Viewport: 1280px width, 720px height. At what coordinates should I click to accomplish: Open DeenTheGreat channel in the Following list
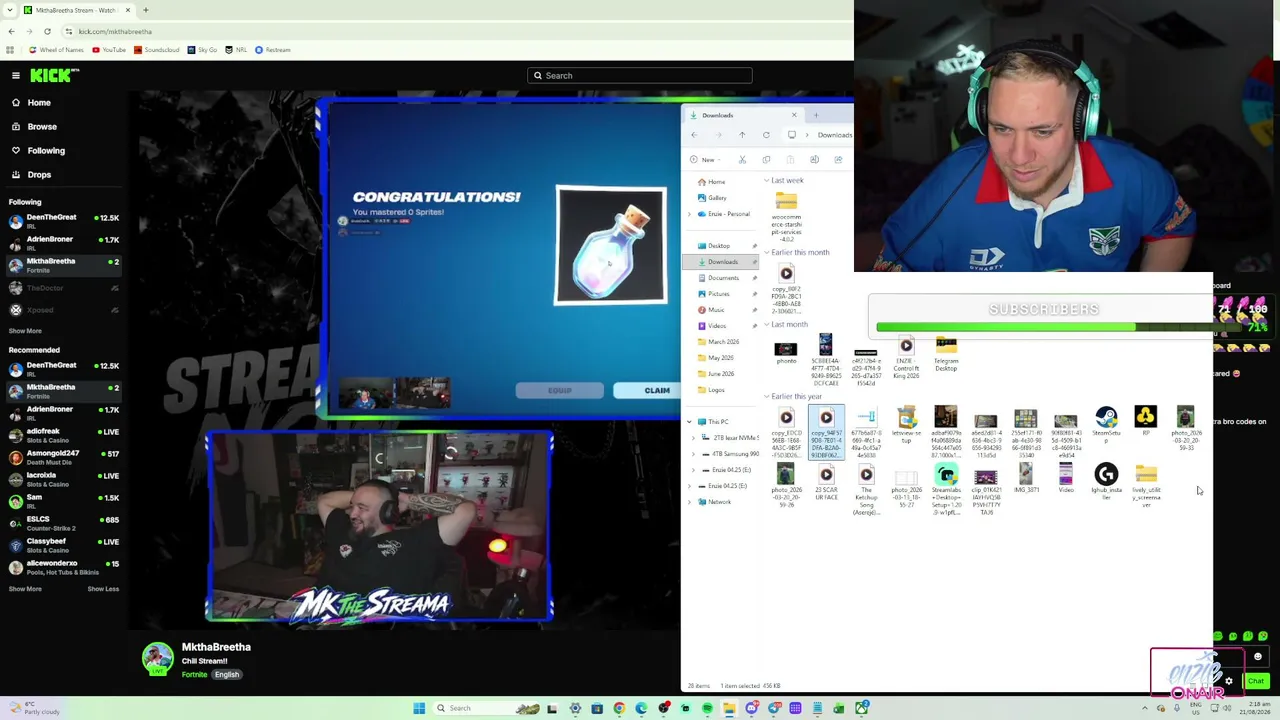click(62, 221)
